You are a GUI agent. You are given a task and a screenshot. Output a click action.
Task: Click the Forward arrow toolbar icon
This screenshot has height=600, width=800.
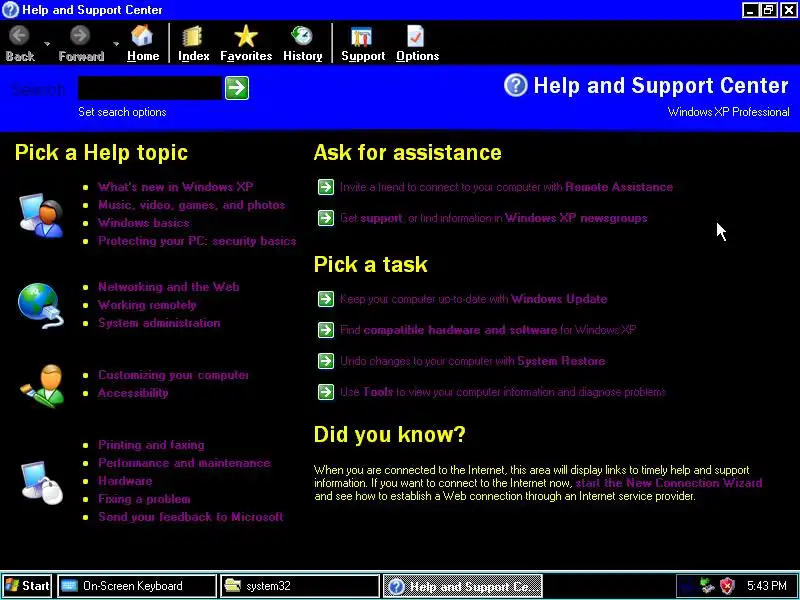[x=80, y=36]
